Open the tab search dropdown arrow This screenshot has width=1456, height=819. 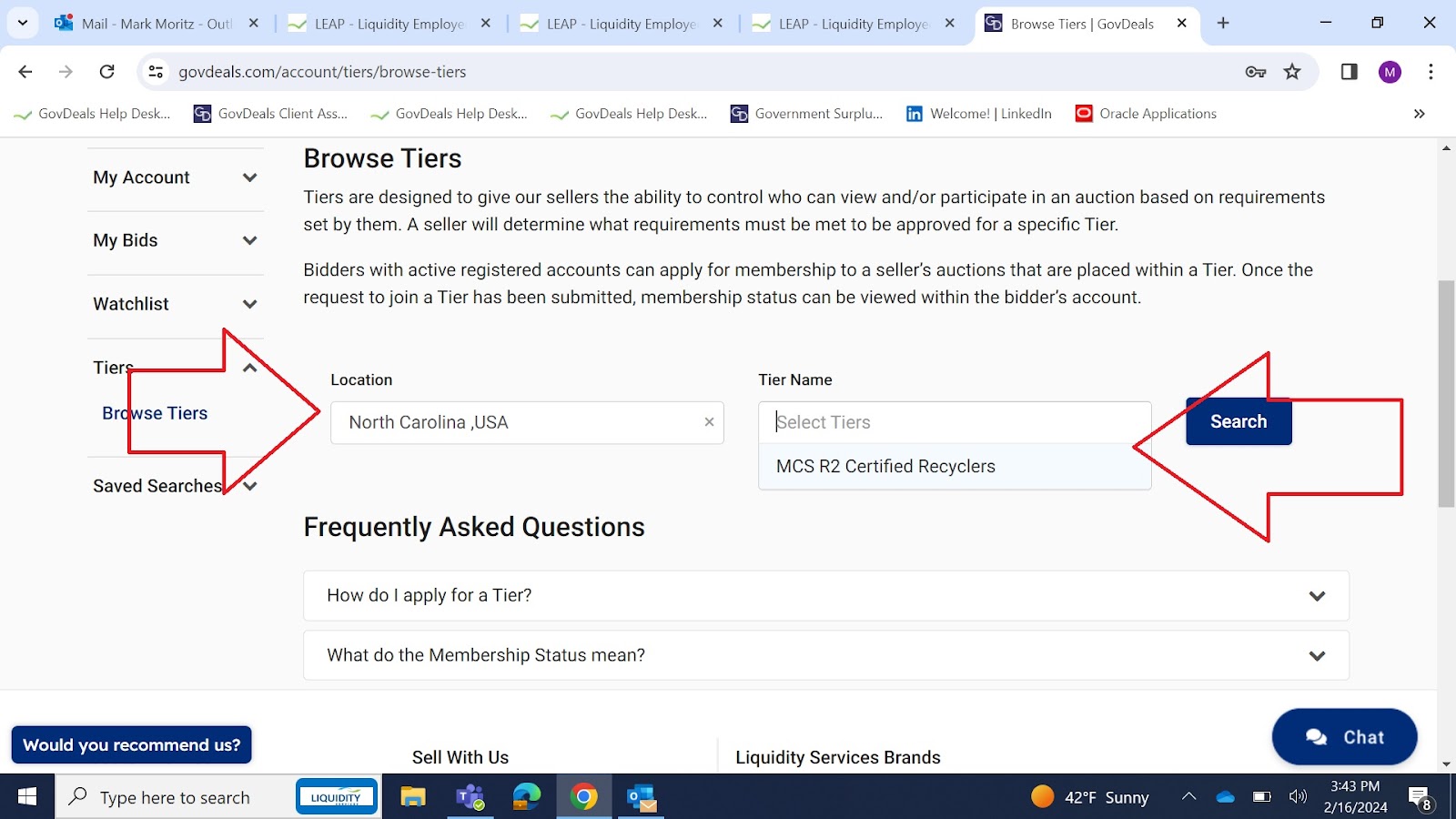(23, 24)
